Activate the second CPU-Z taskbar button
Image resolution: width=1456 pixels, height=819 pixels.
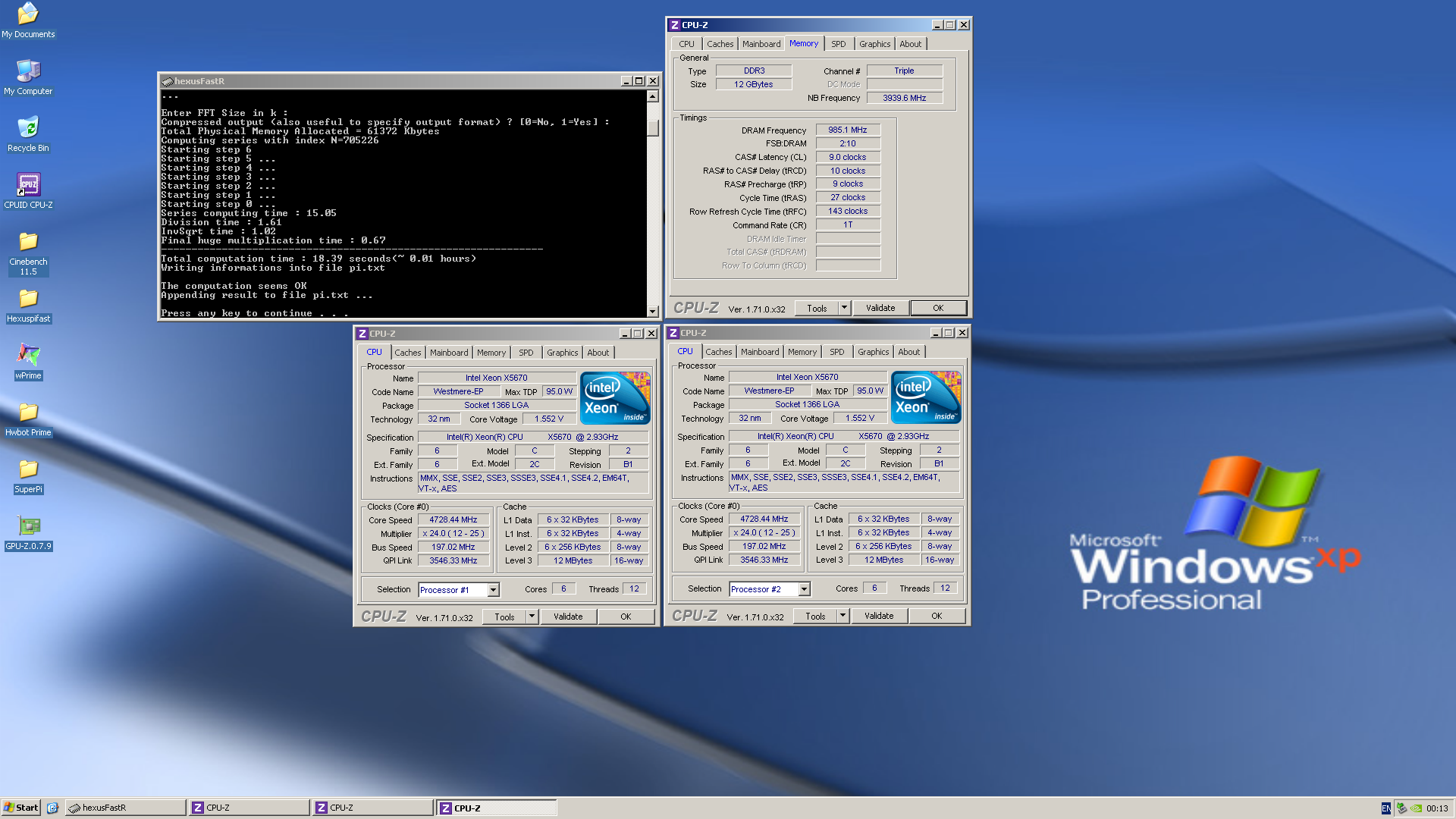tap(372, 808)
